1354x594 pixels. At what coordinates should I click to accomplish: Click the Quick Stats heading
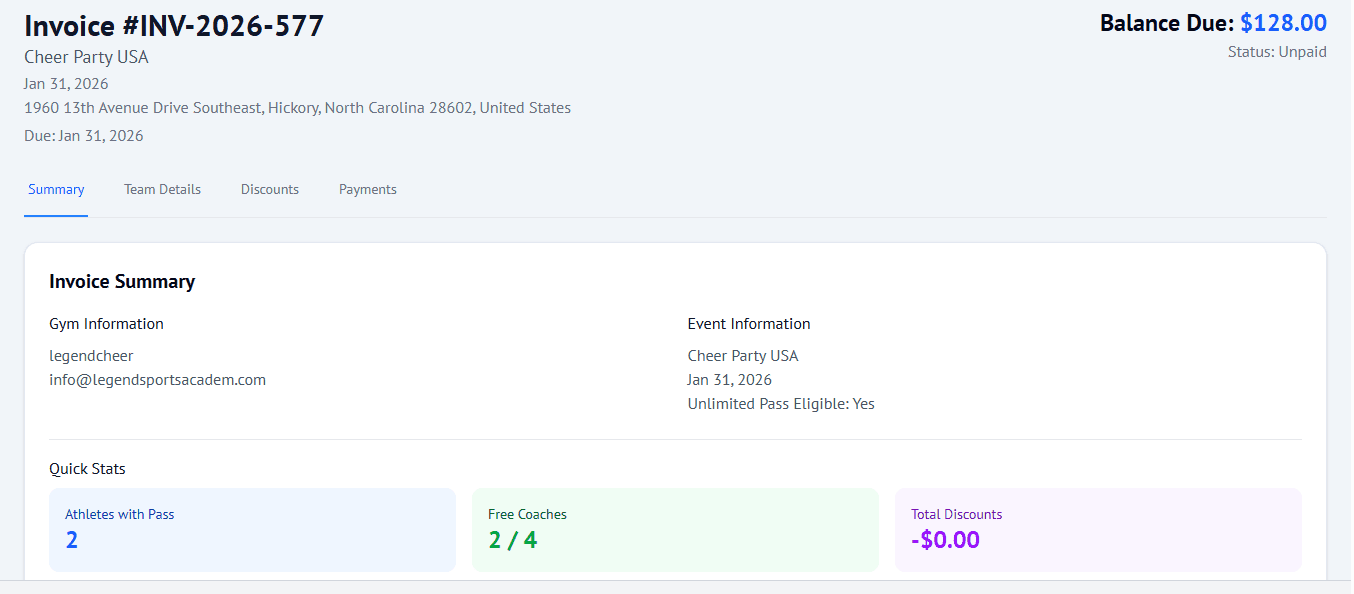[87, 469]
